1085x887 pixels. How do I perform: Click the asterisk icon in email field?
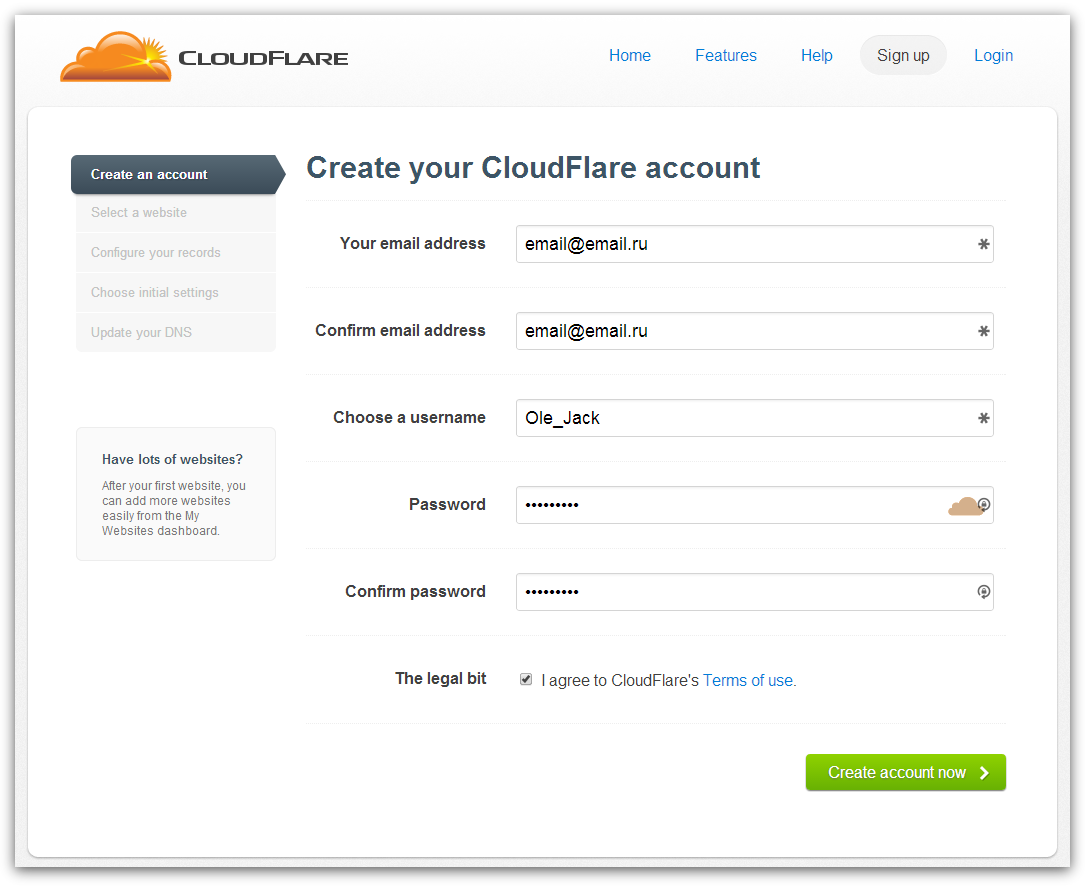coord(983,244)
